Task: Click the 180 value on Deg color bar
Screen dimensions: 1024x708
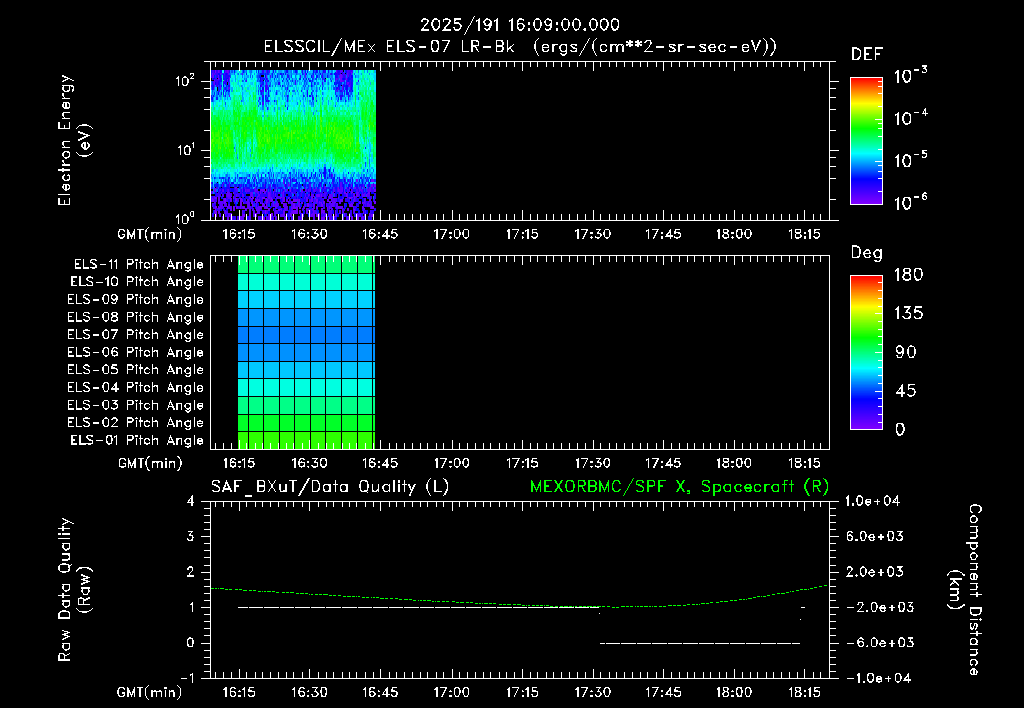Action: pyautogui.click(x=908, y=275)
